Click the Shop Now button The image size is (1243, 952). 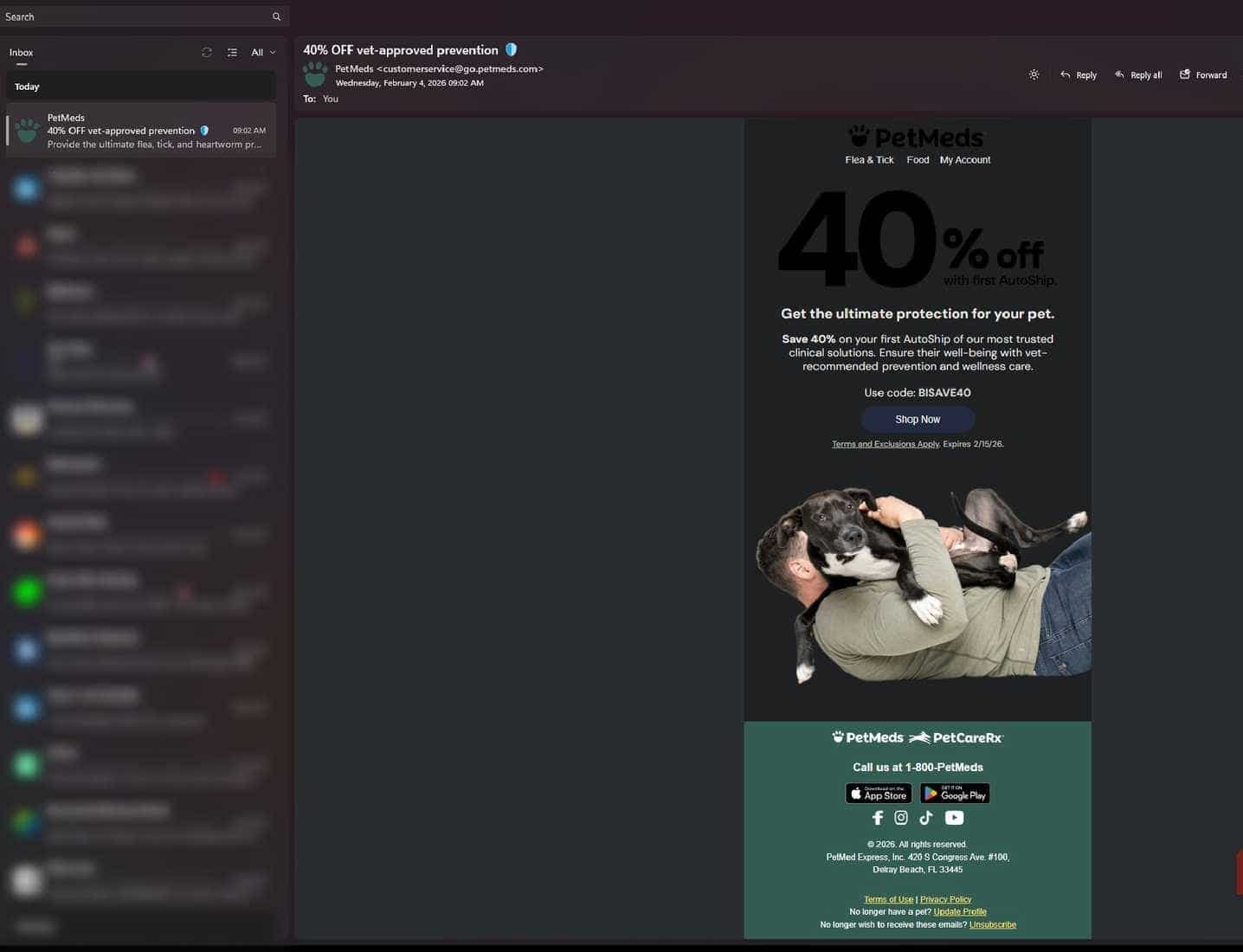tap(918, 420)
